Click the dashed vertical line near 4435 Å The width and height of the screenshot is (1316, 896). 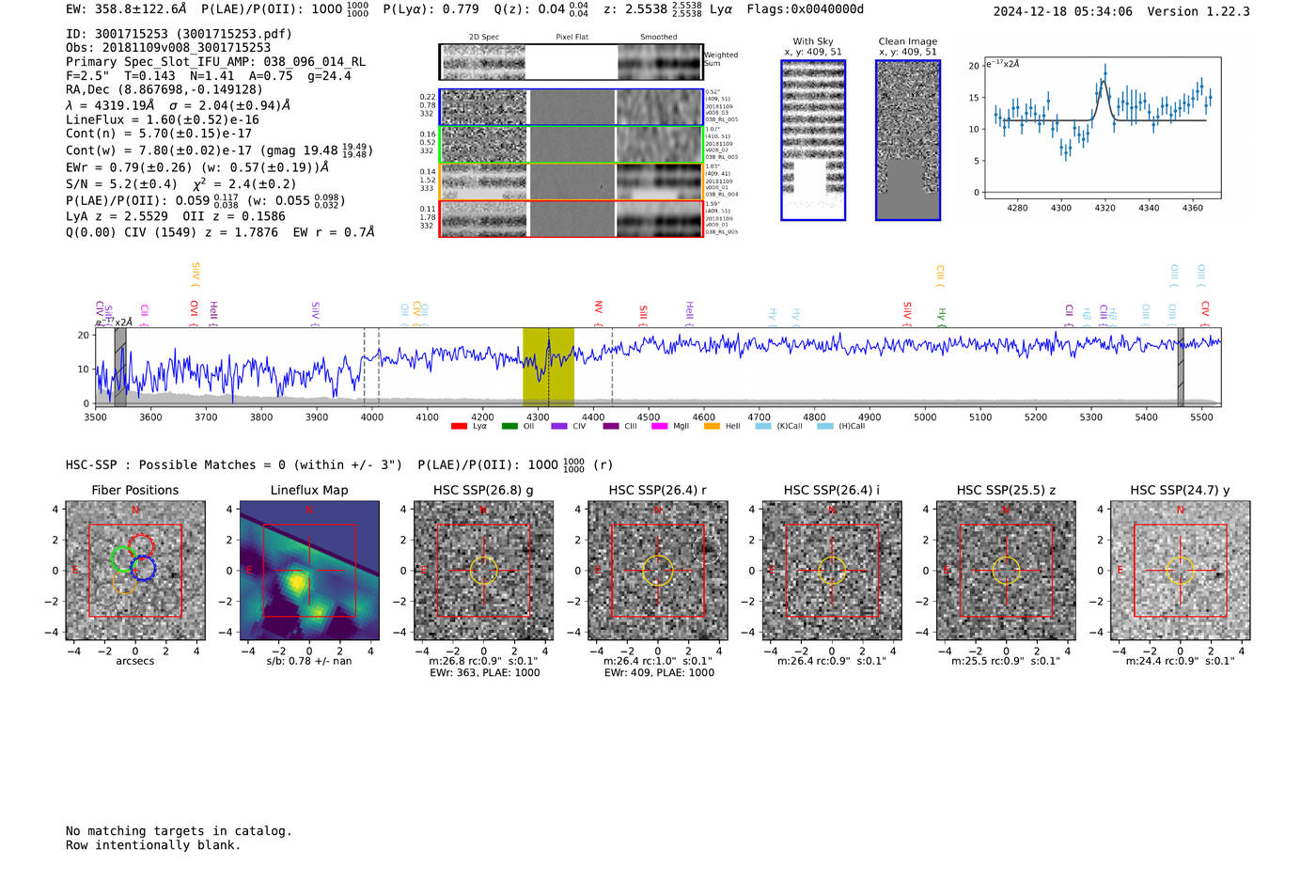pyautogui.click(x=612, y=367)
